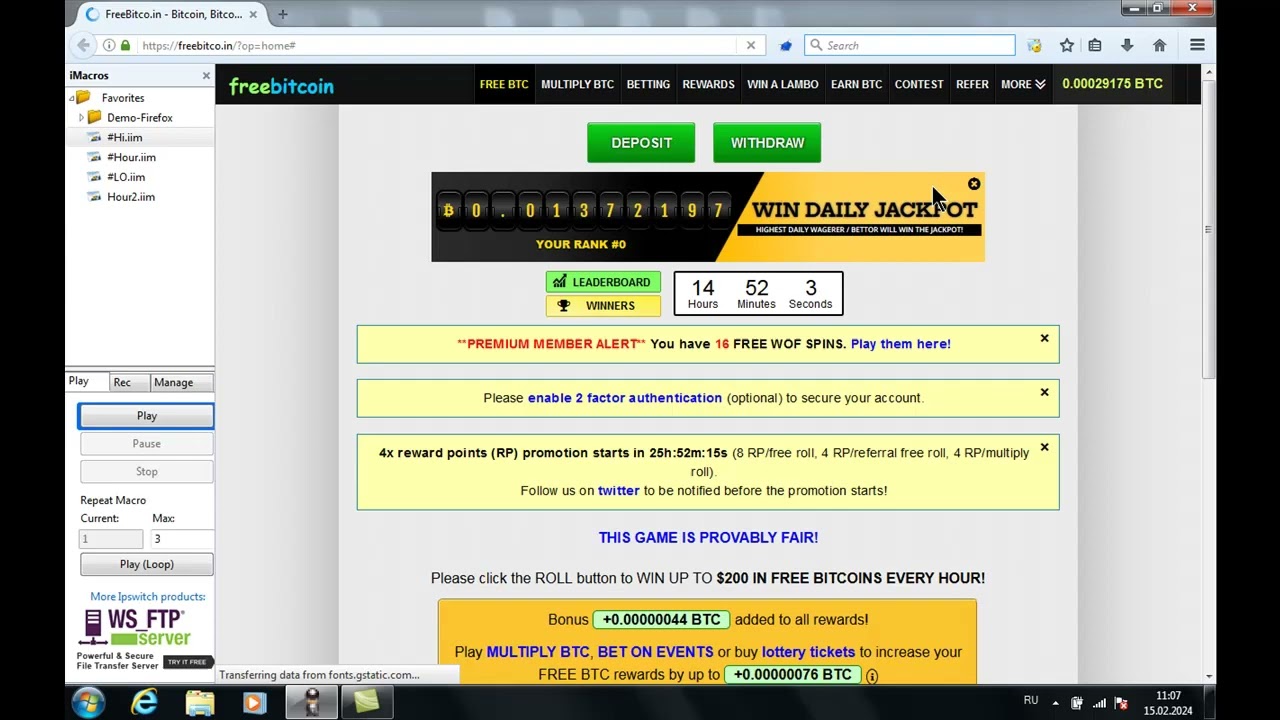
Task: Open the FREE BTC menu item
Action: coord(504,84)
